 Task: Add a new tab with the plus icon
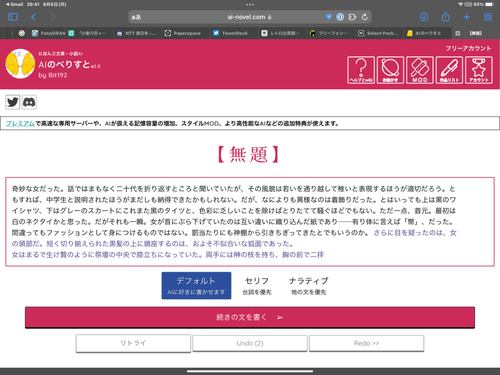coord(467,17)
